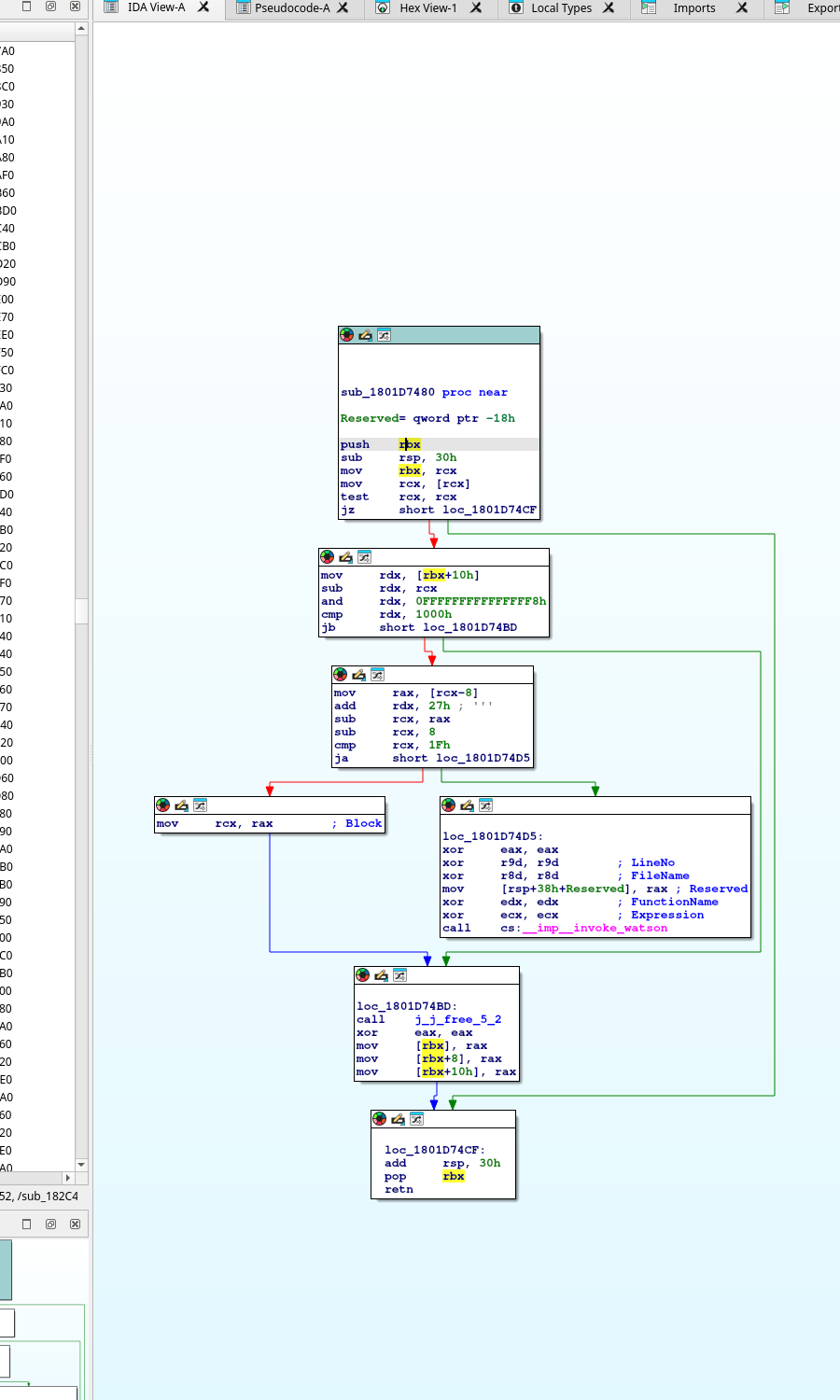Float the graph overview panel

pos(50,1224)
